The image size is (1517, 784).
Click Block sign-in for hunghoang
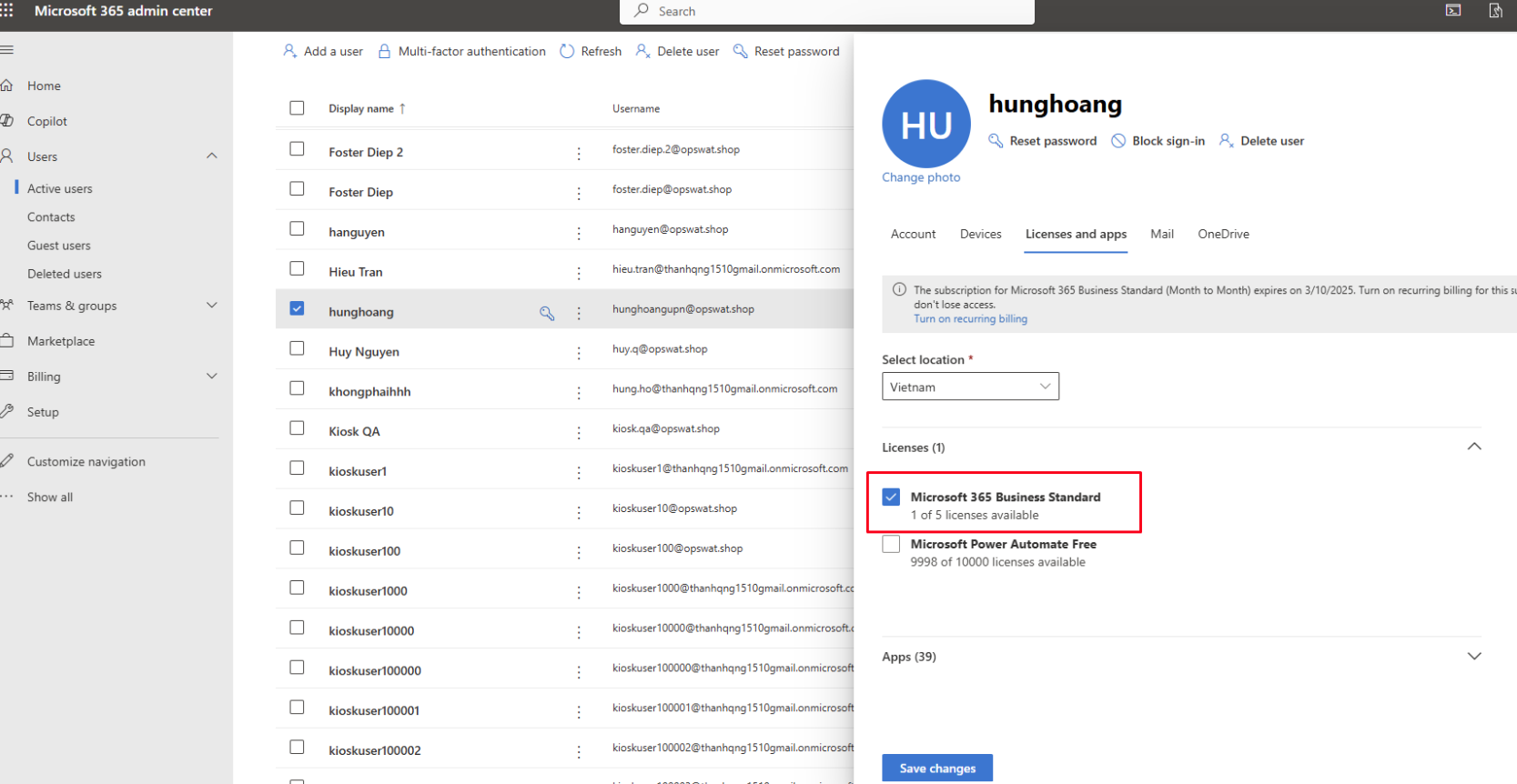(1158, 141)
